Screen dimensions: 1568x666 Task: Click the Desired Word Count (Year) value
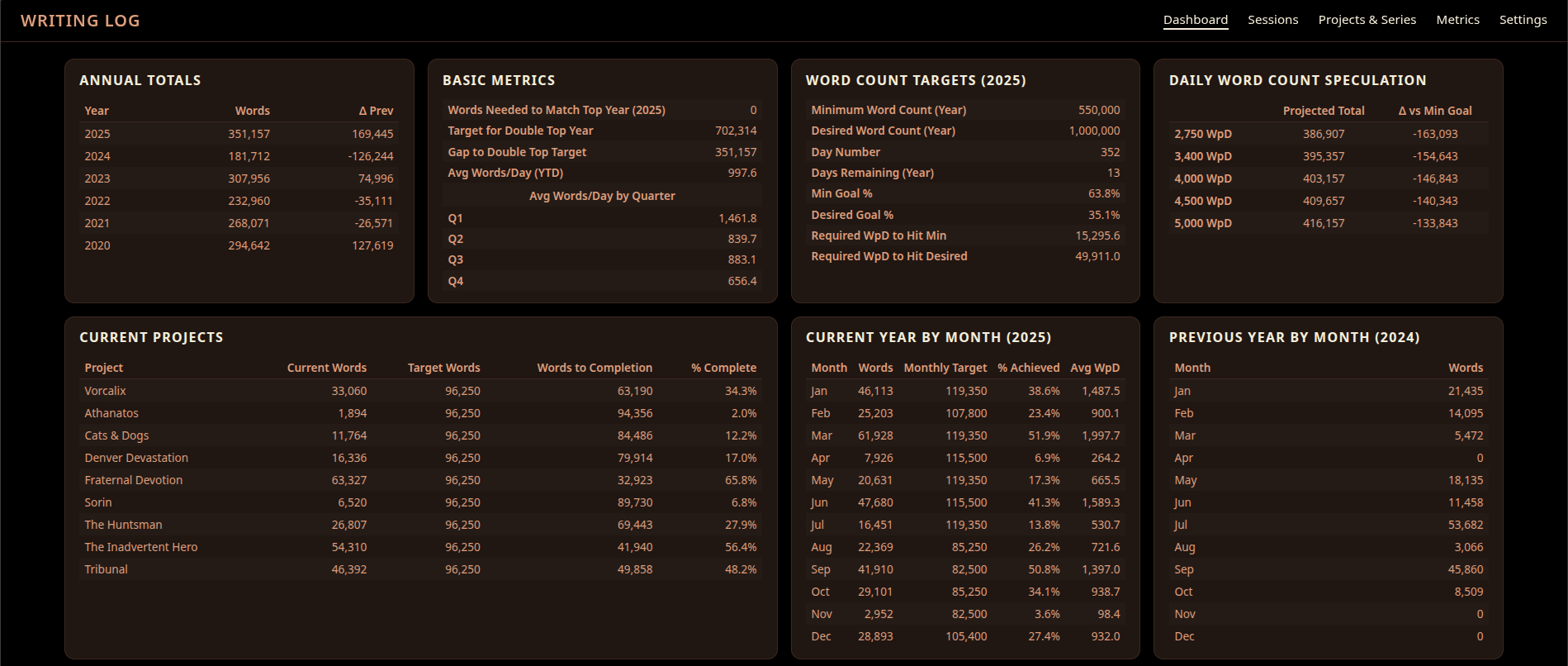[x=1094, y=131]
